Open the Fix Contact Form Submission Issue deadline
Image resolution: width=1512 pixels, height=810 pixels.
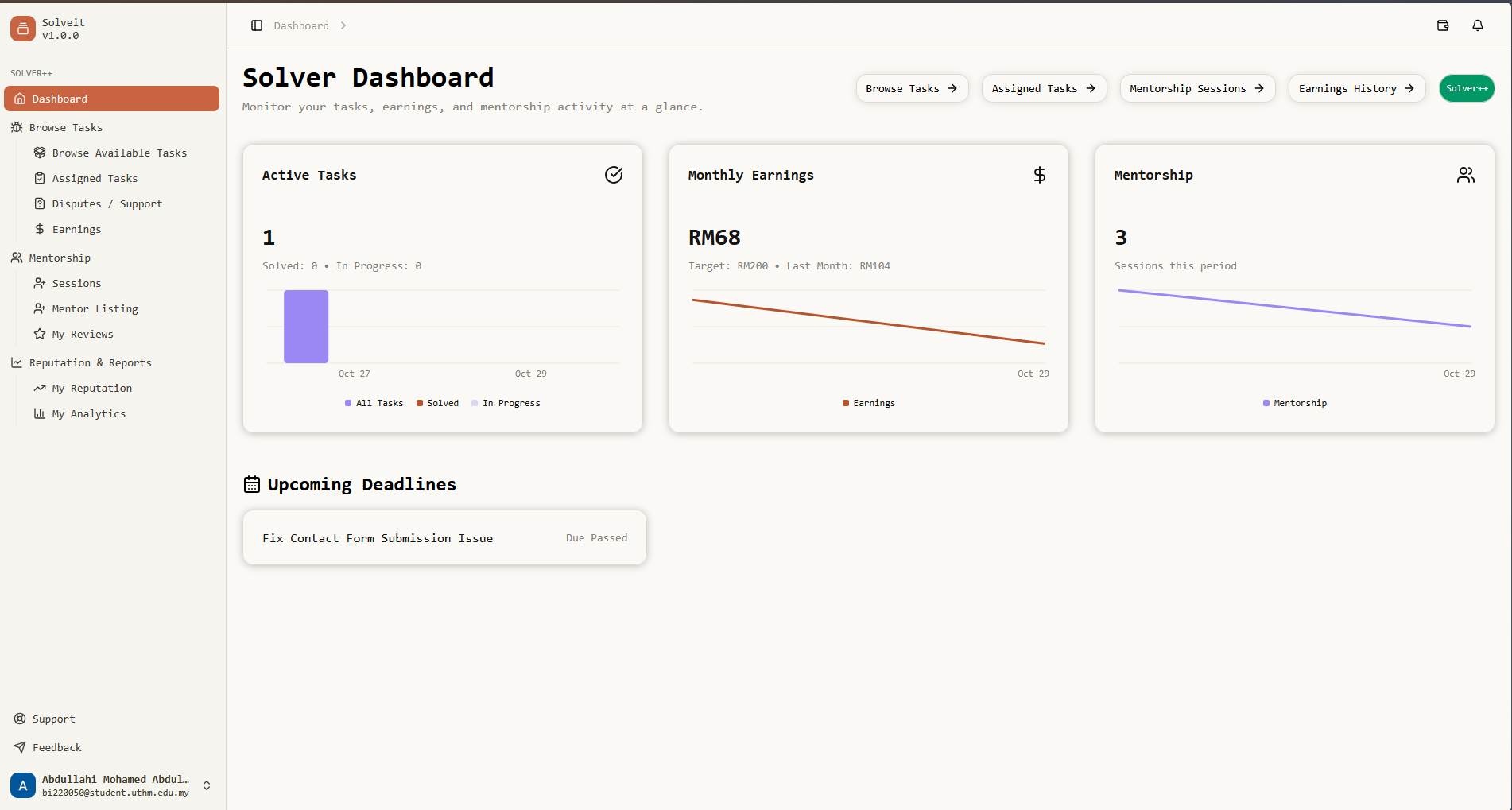[x=444, y=537]
